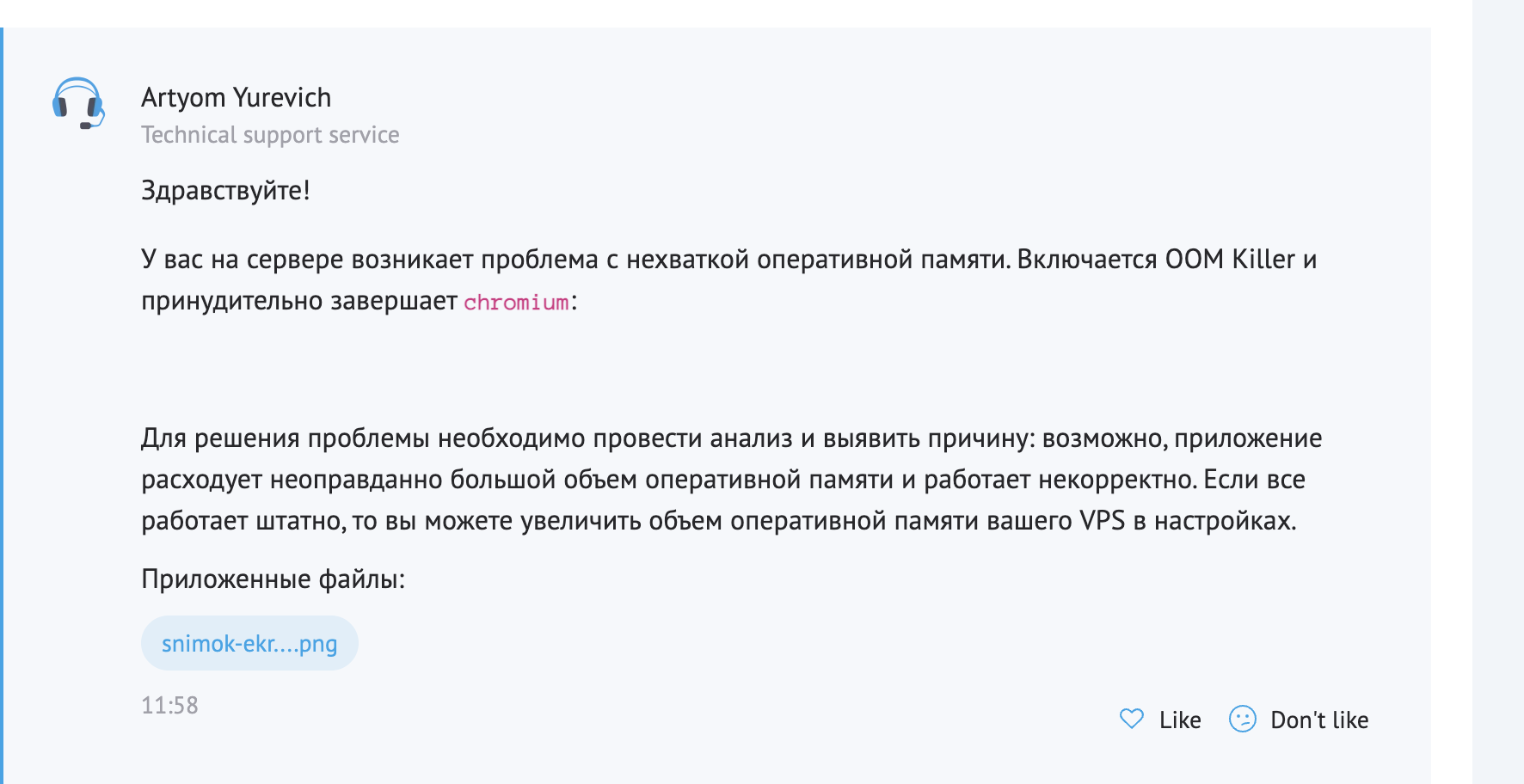Click the 11:58 message timestamp
1524x784 pixels.
[169, 706]
